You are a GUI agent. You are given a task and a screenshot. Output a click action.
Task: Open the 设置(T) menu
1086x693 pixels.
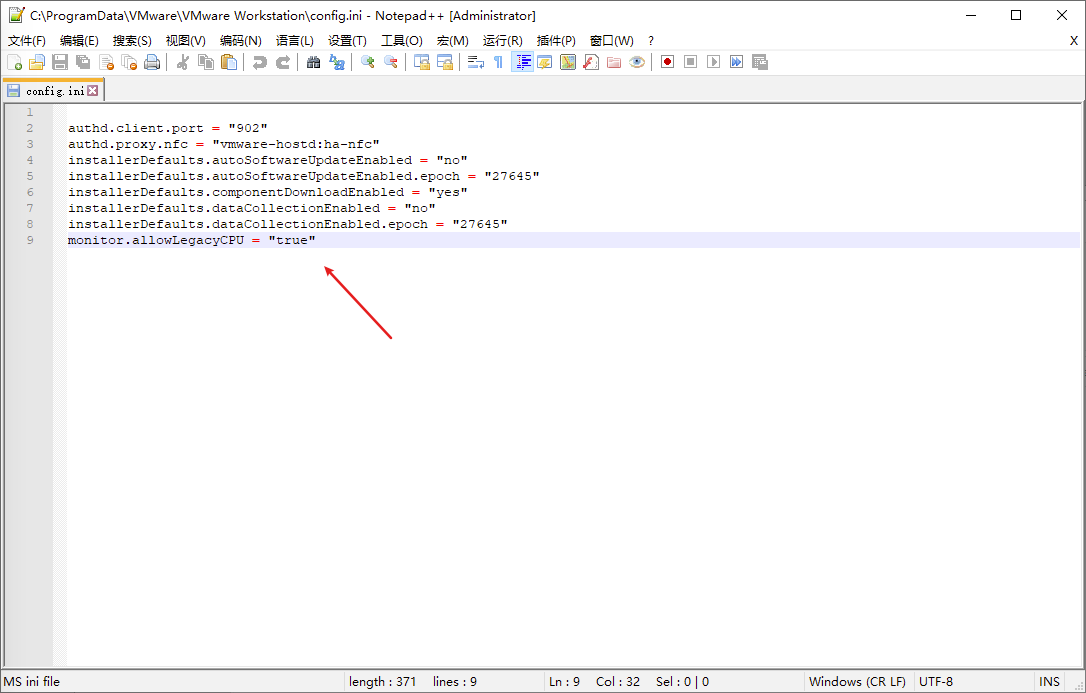(x=348, y=41)
